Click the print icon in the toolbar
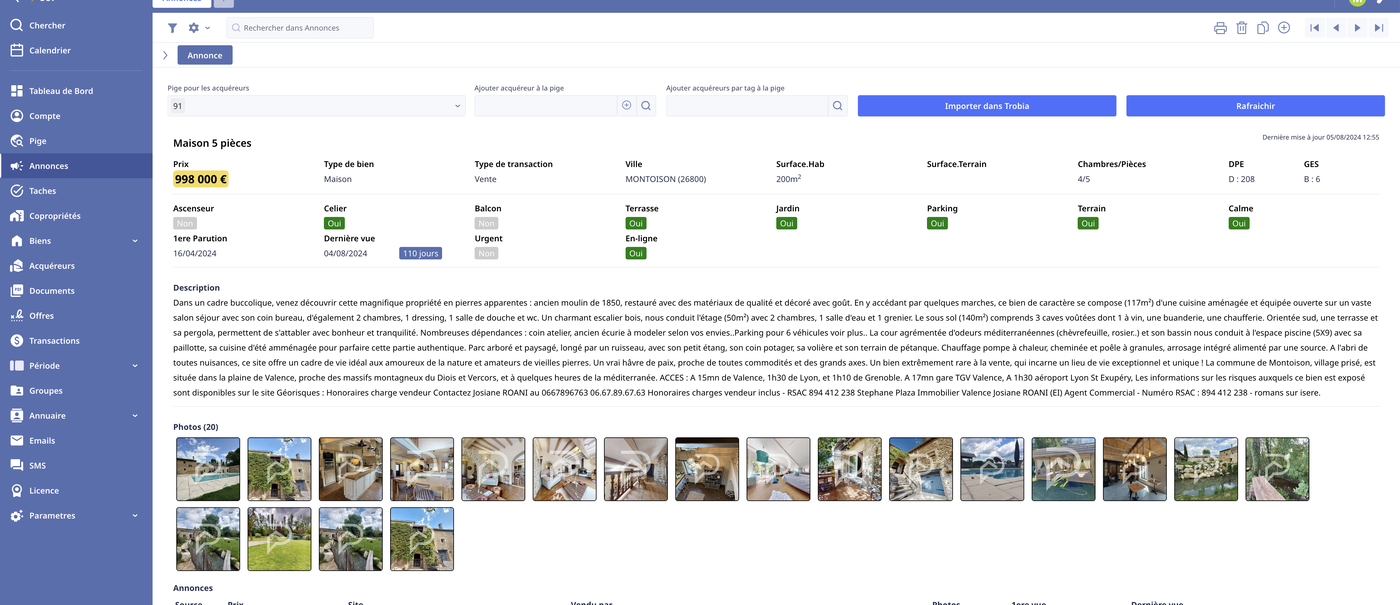This screenshot has width=1400, height=605. tap(1220, 28)
